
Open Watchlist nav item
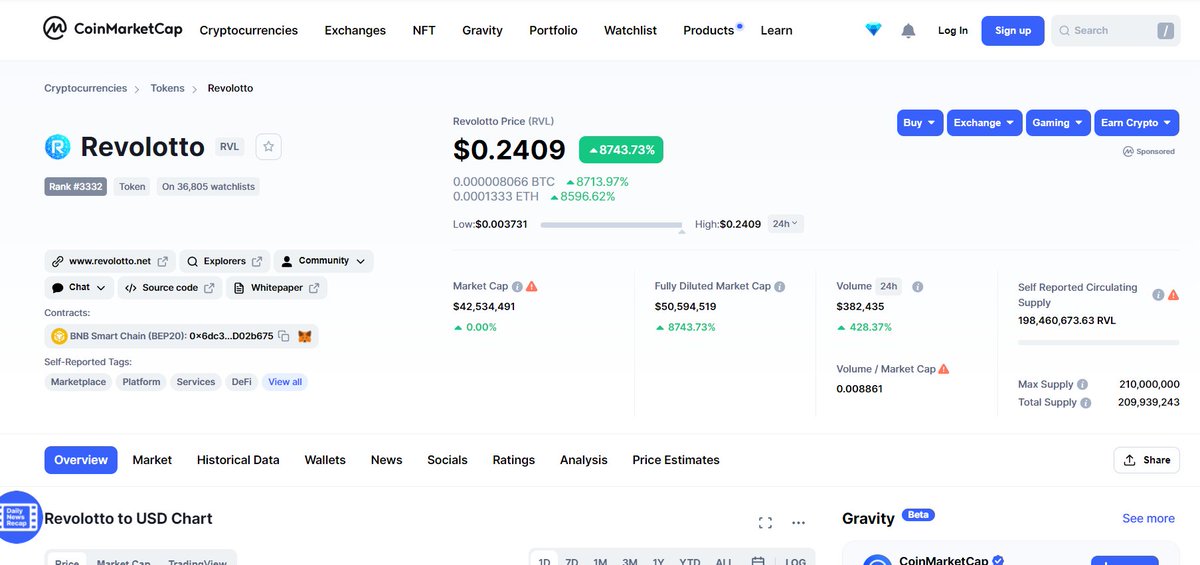click(630, 31)
